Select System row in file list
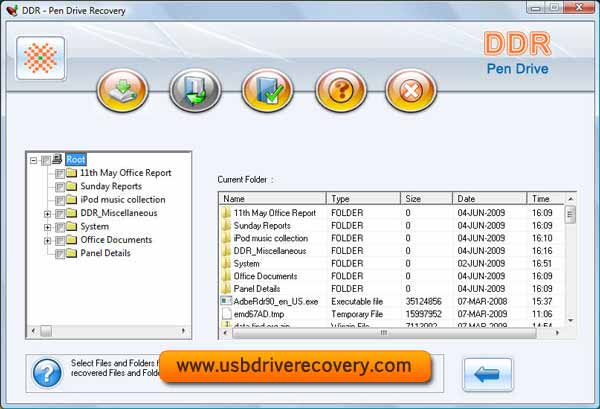600x409 pixels. click(x=391, y=263)
